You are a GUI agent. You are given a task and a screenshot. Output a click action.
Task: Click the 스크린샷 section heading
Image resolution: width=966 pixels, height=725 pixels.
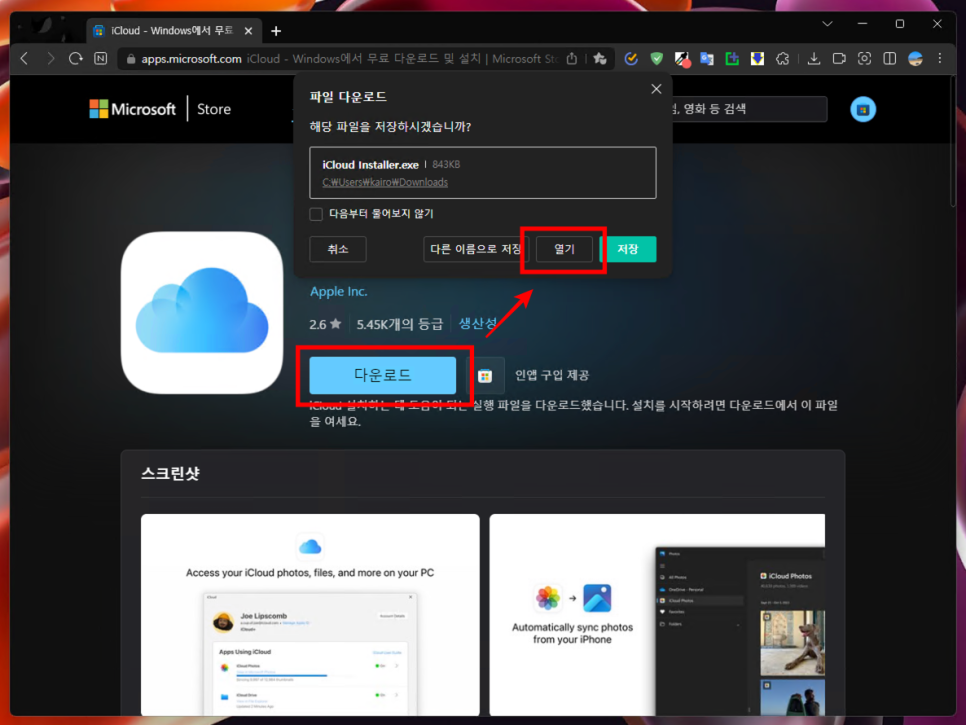pos(170,473)
